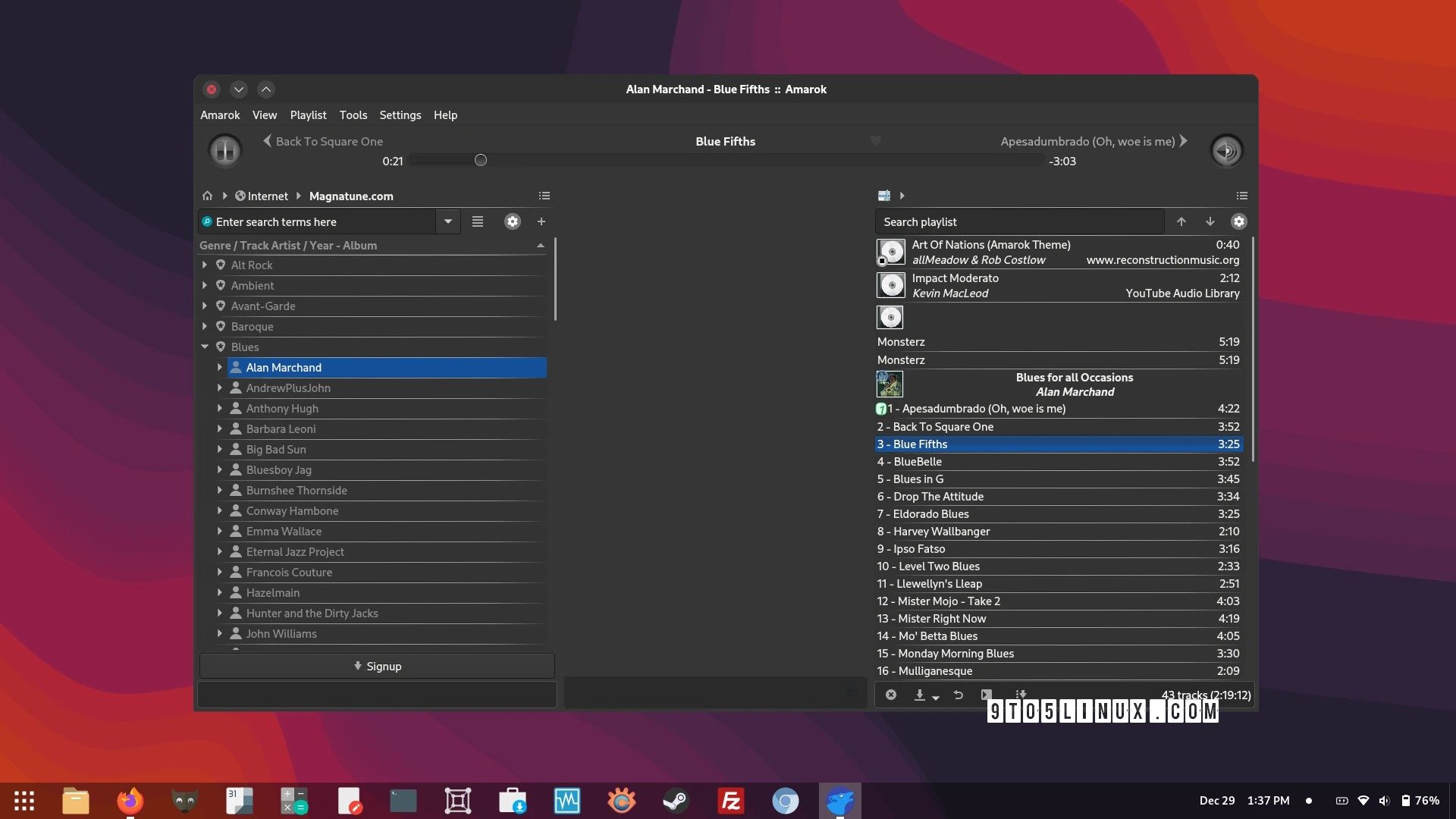Click the track progress slider knob
The image size is (1456, 819).
(481, 160)
